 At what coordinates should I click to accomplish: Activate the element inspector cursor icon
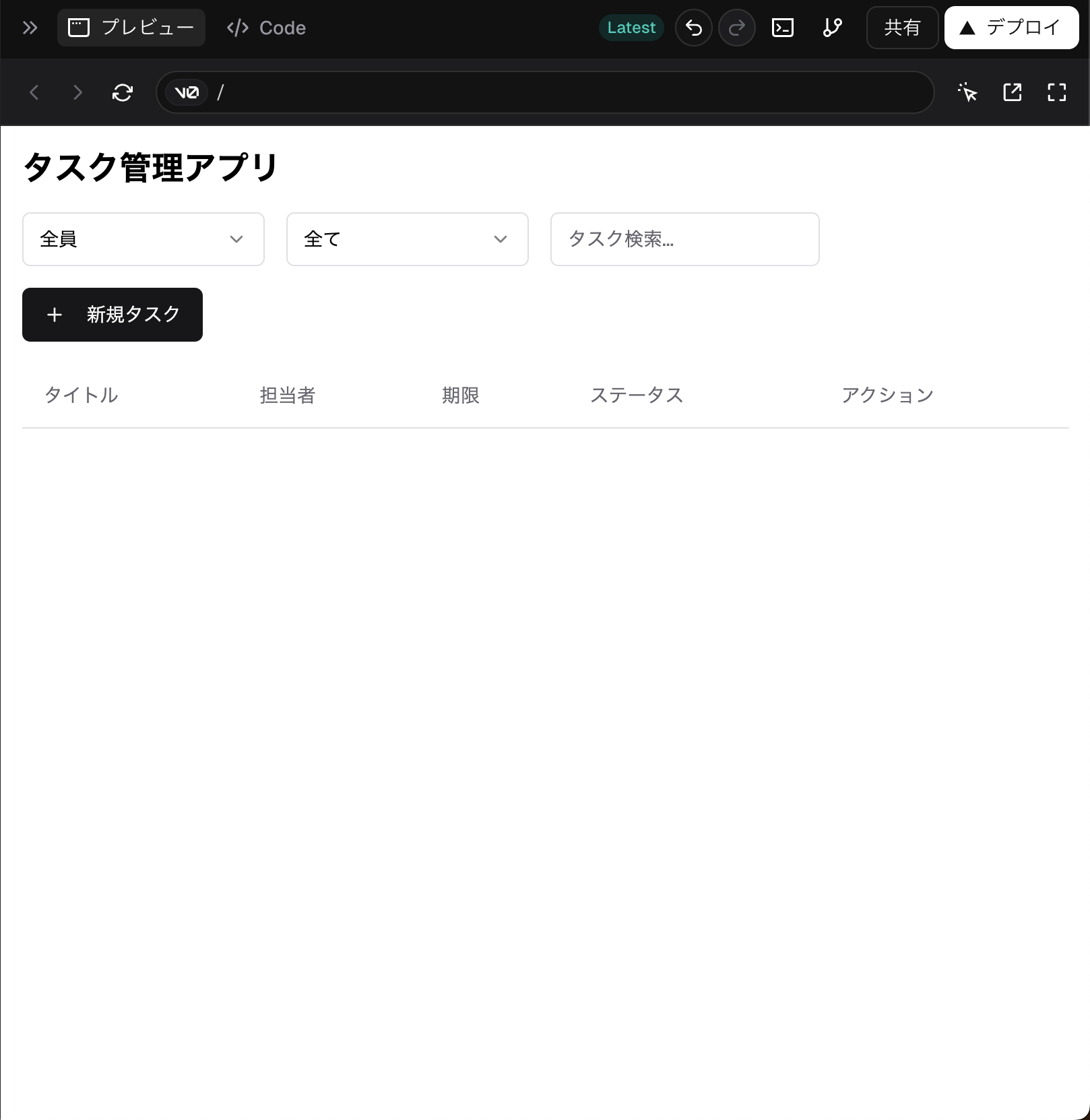967,92
